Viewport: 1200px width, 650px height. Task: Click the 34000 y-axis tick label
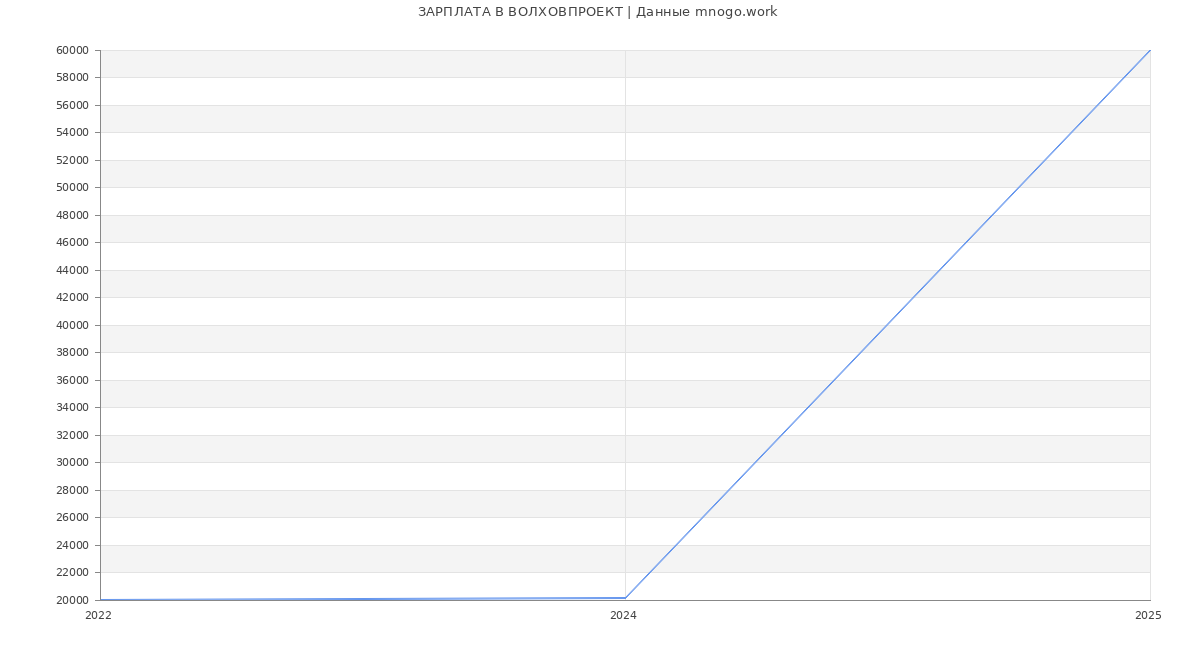[x=72, y=407]
